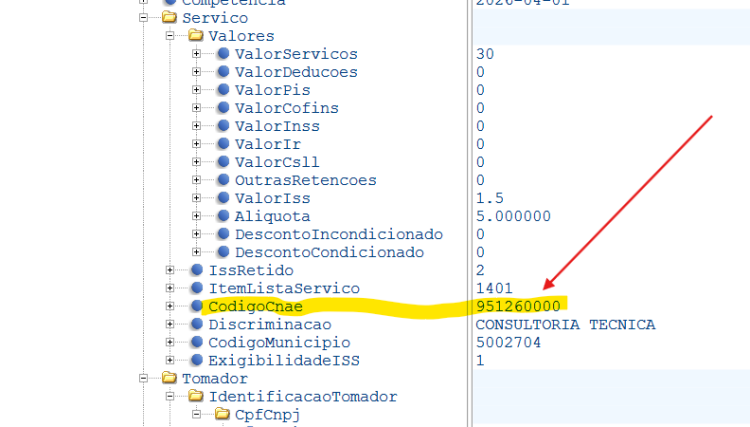
Task: Expand the ValorServicos node
Action: click(x=196, y=54)
